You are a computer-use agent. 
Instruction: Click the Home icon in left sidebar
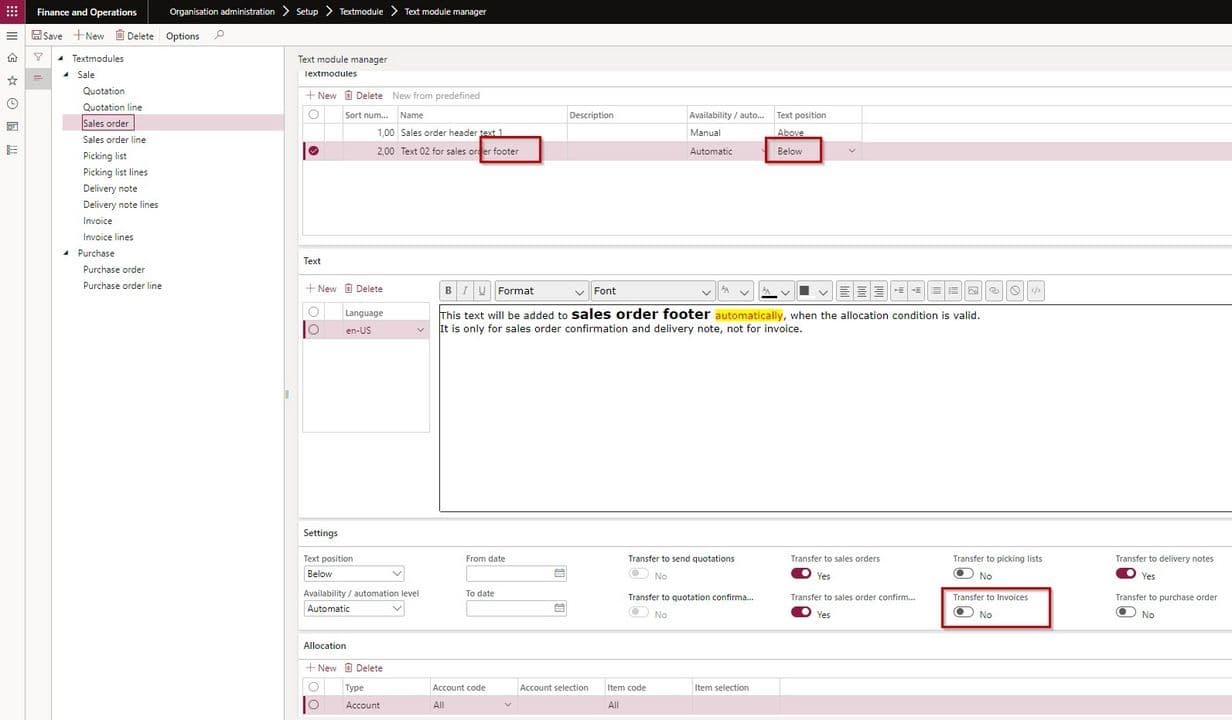pyautogui.click(x=12, y=58)
